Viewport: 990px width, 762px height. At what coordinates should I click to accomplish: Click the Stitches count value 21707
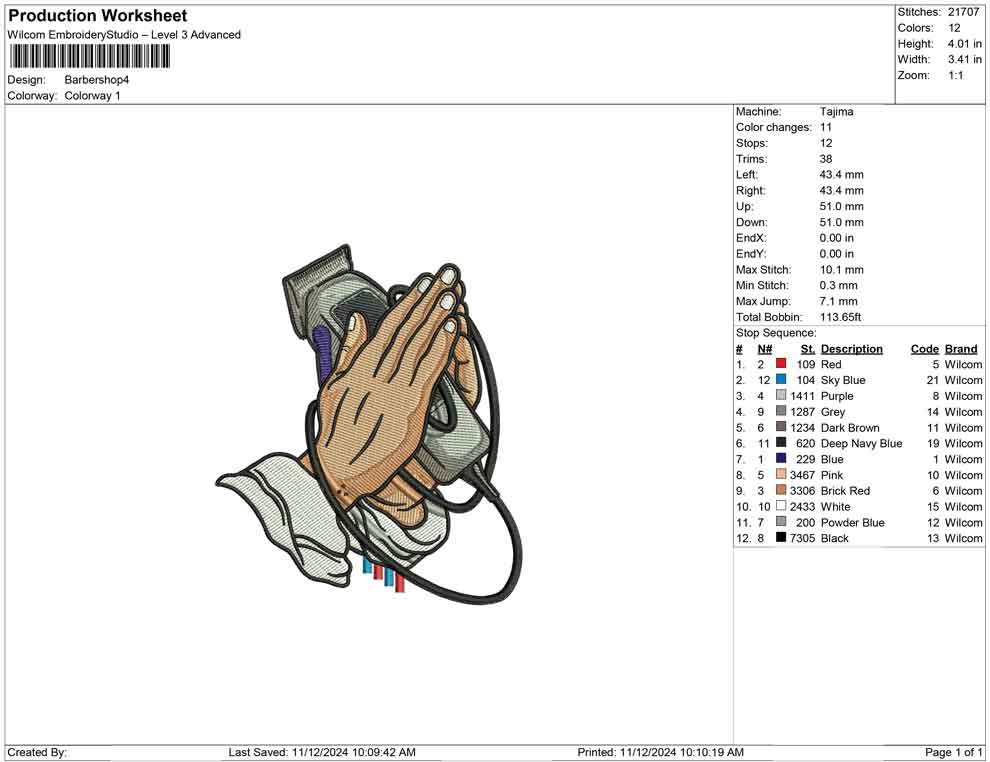pos(966,12)
